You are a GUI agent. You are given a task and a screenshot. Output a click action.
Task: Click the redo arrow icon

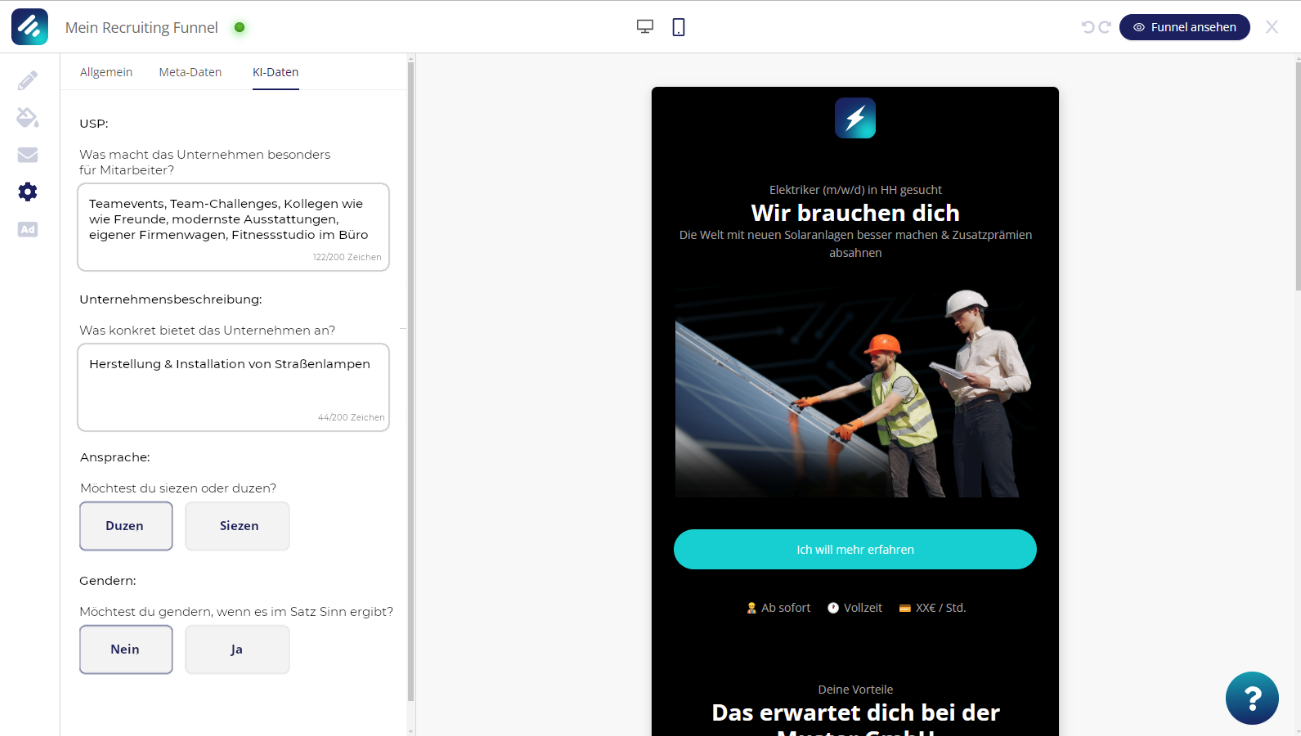click(1106, 29)
